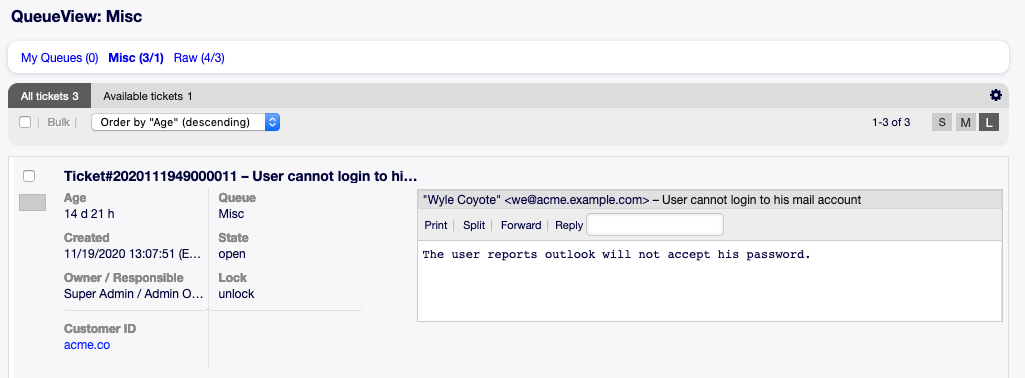Select the Misc (3/1) queue

136,58
